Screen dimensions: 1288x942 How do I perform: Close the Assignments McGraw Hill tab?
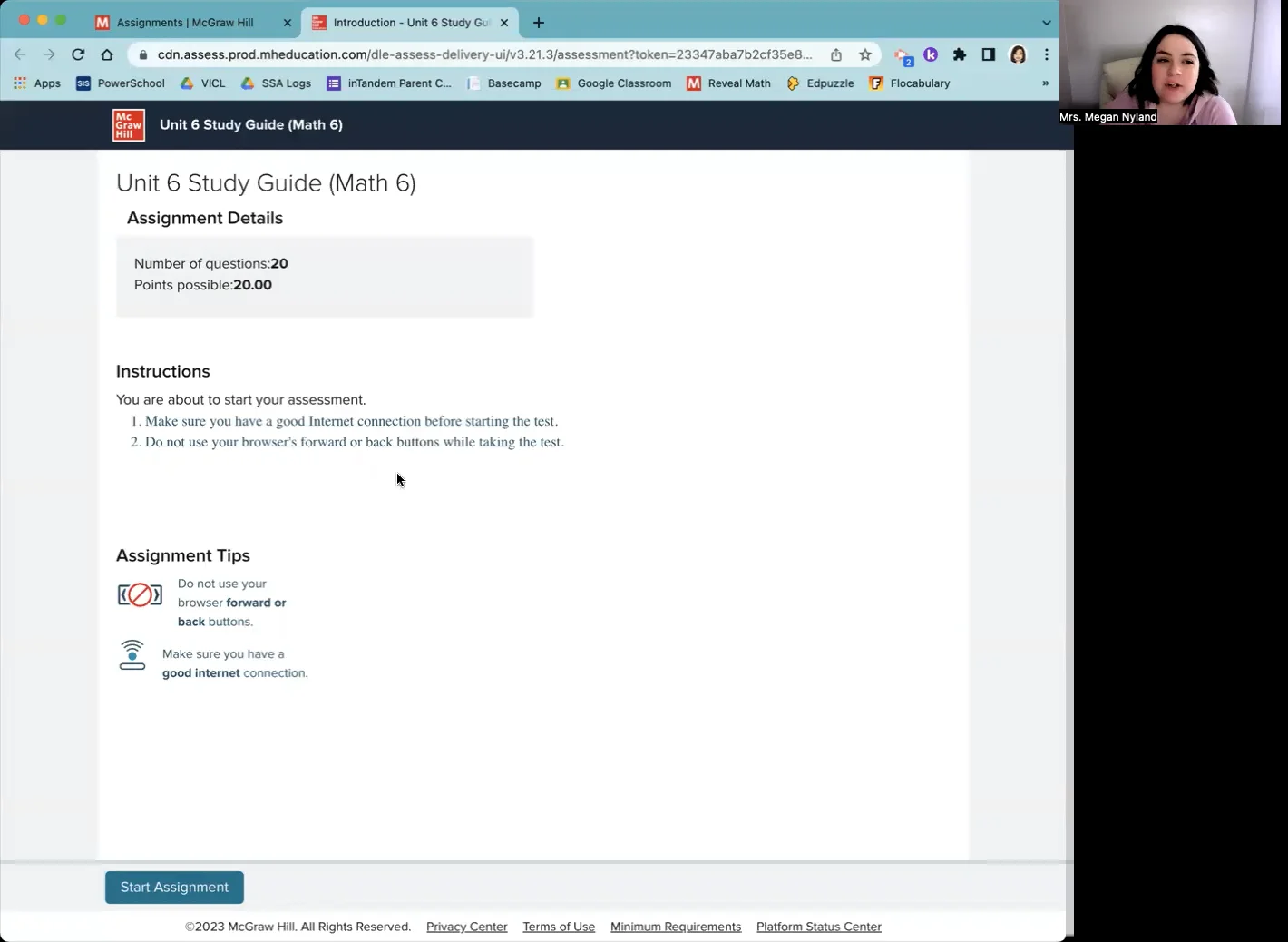pos(288,23)
